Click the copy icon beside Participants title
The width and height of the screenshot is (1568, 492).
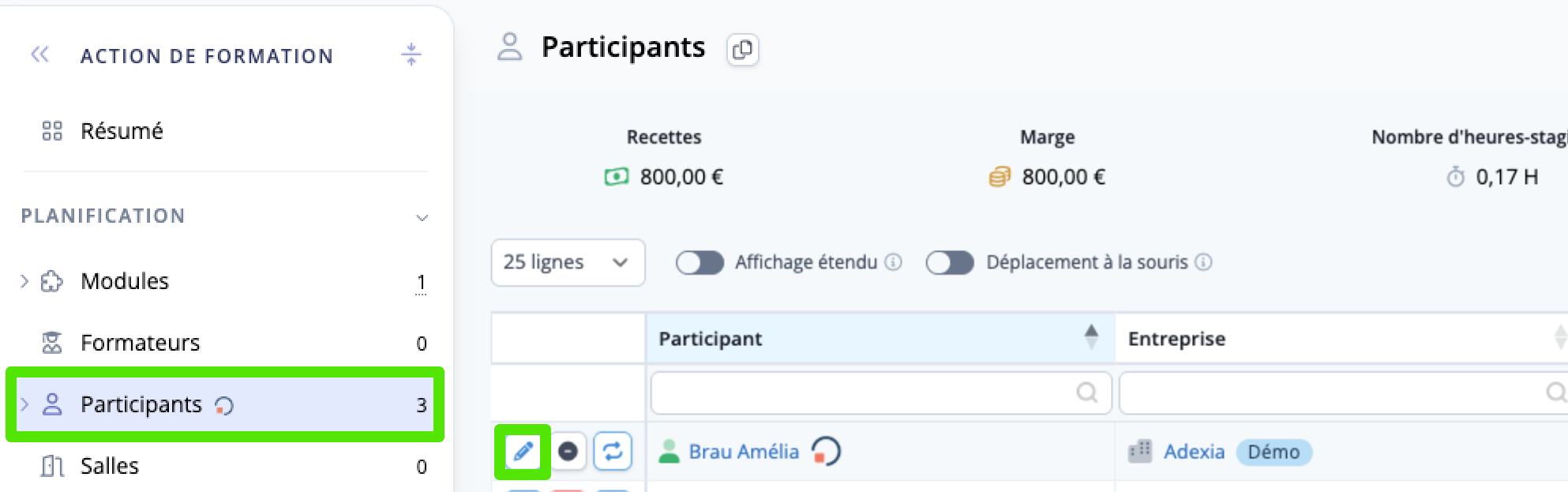coord(742,50)
